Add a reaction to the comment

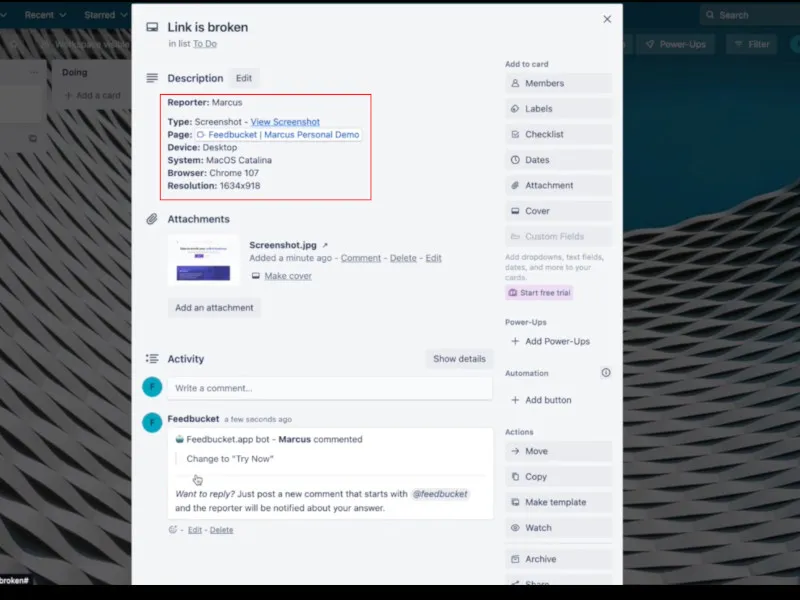coord(174,530)
